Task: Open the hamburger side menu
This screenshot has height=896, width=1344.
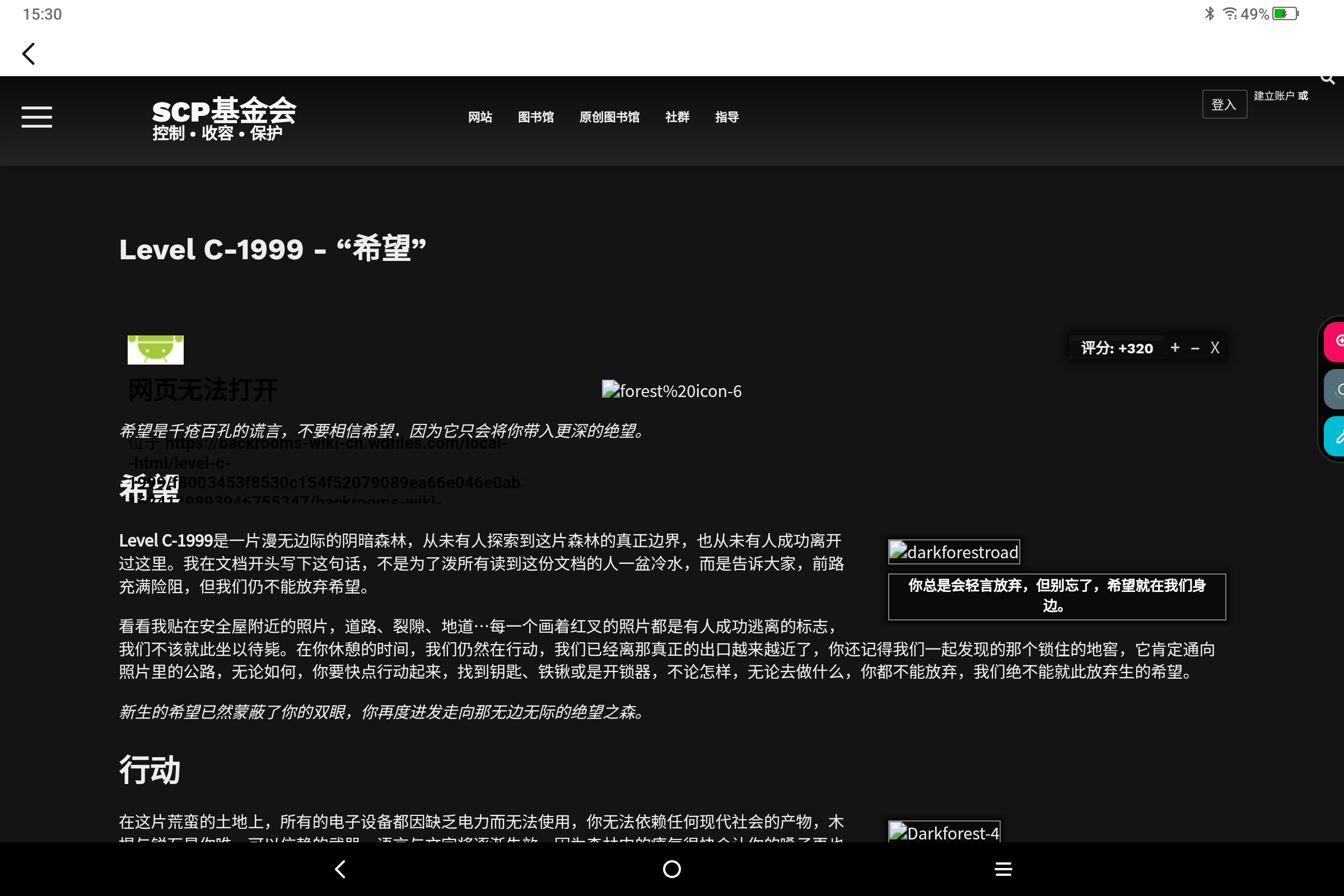Action: (x=36, y=116)
